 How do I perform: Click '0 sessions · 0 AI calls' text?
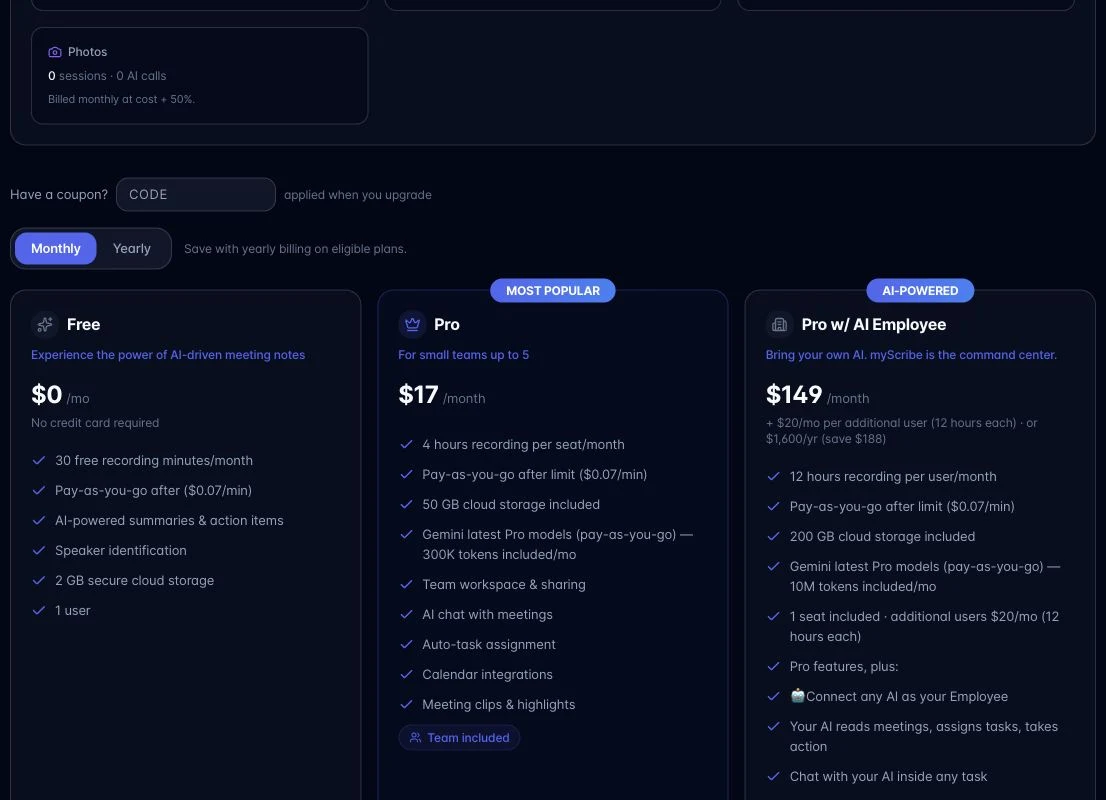[x=107, y=75]
